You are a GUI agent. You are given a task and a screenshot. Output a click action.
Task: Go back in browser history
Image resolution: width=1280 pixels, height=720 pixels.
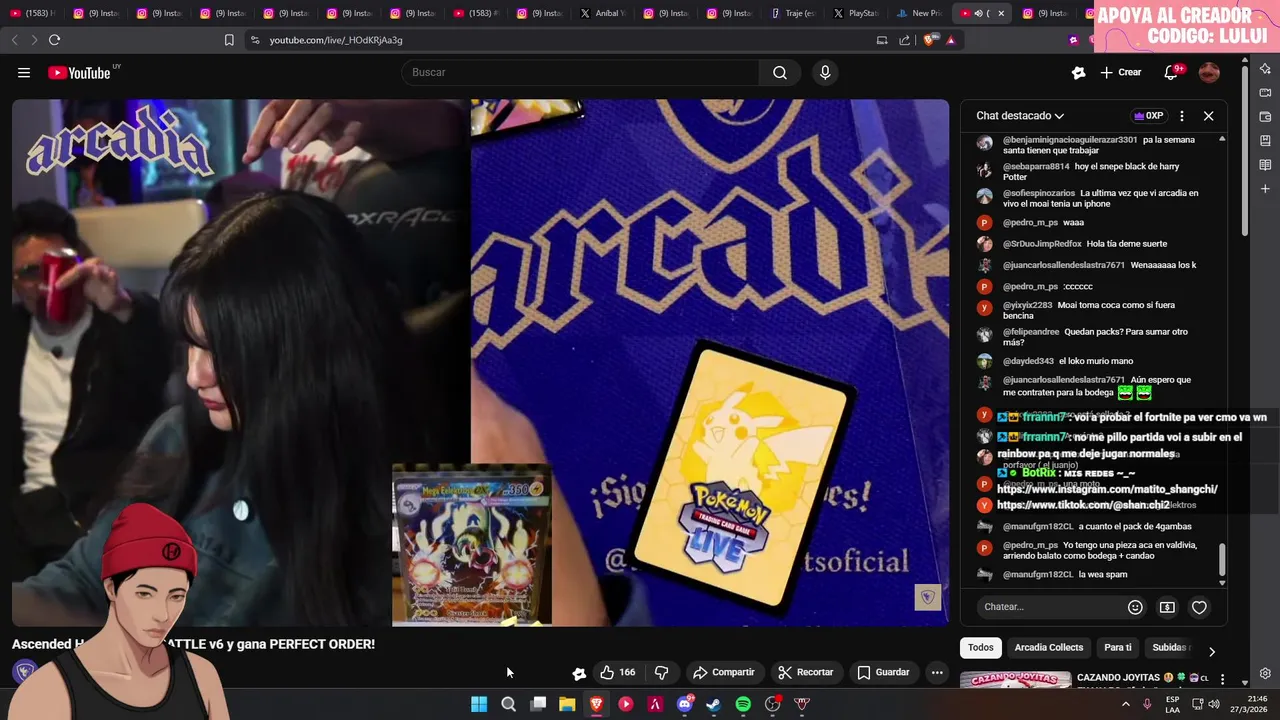[x=14, y=40]
